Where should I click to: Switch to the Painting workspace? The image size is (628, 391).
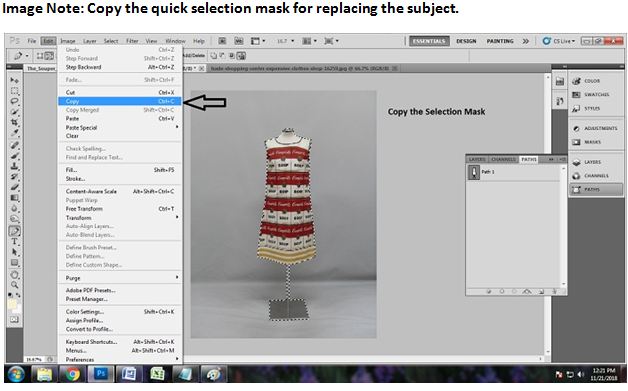point(500,41)
